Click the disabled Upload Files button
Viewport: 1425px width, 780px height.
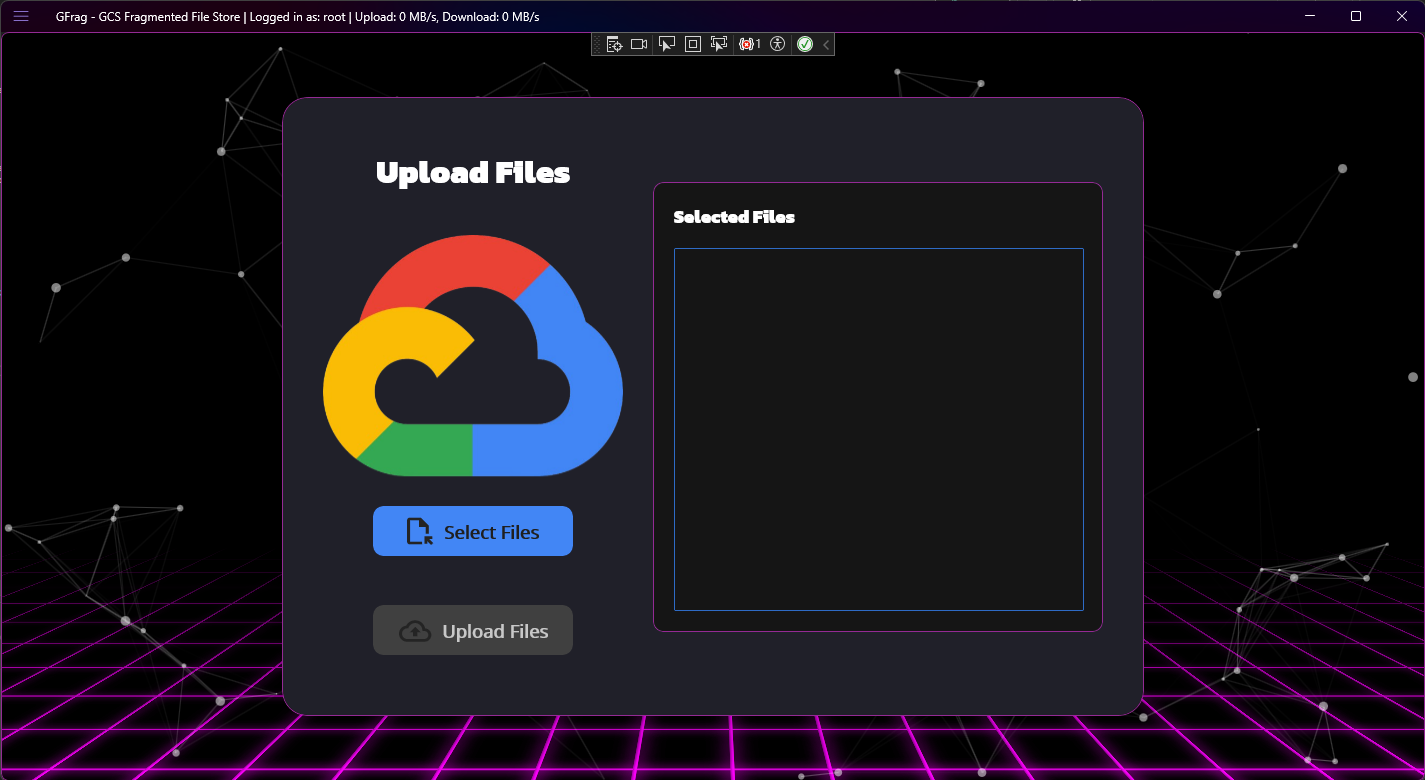pyautogui.click(x=473, y=630)
